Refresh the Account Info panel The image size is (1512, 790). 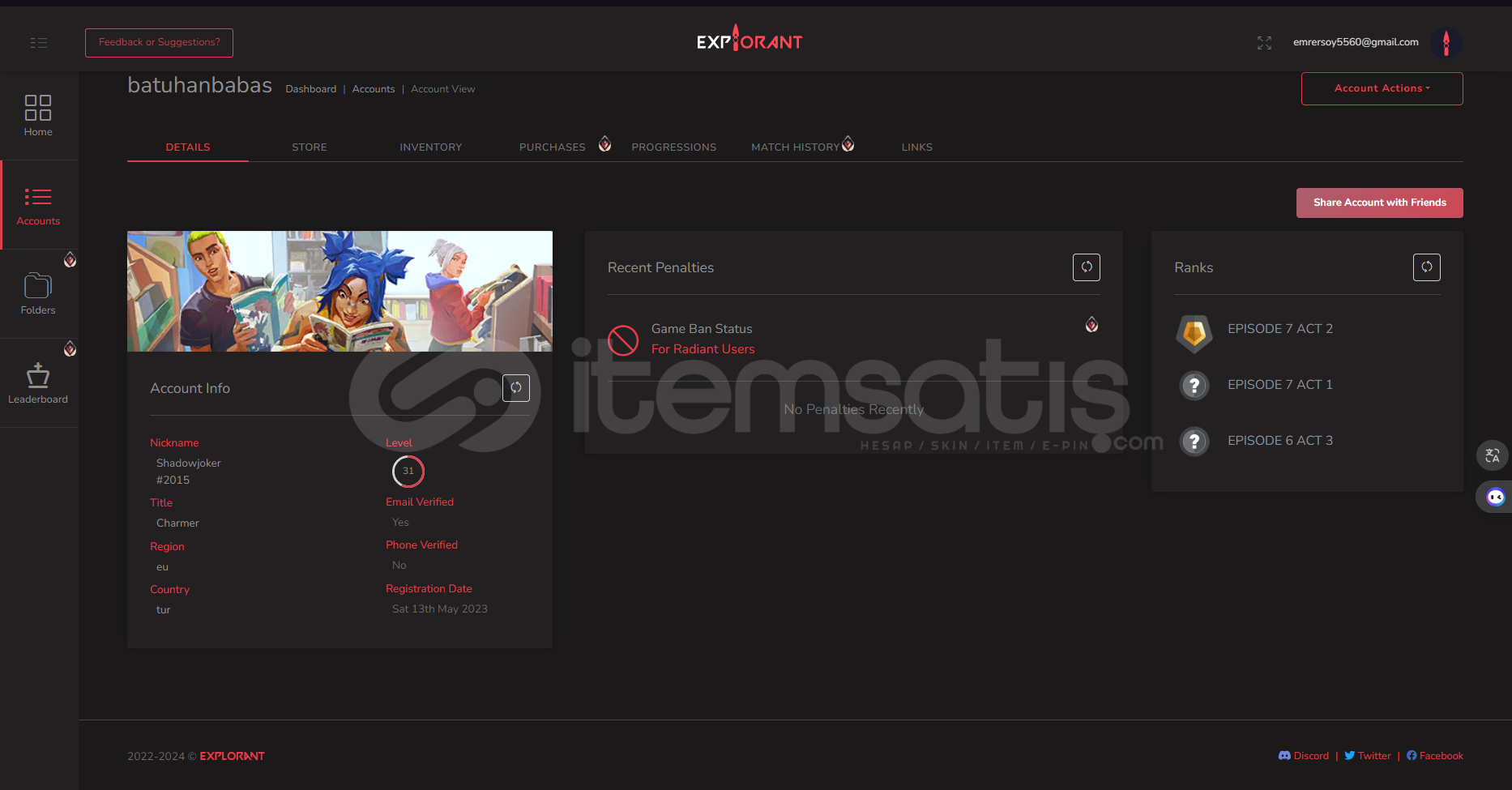click(516, 388)
